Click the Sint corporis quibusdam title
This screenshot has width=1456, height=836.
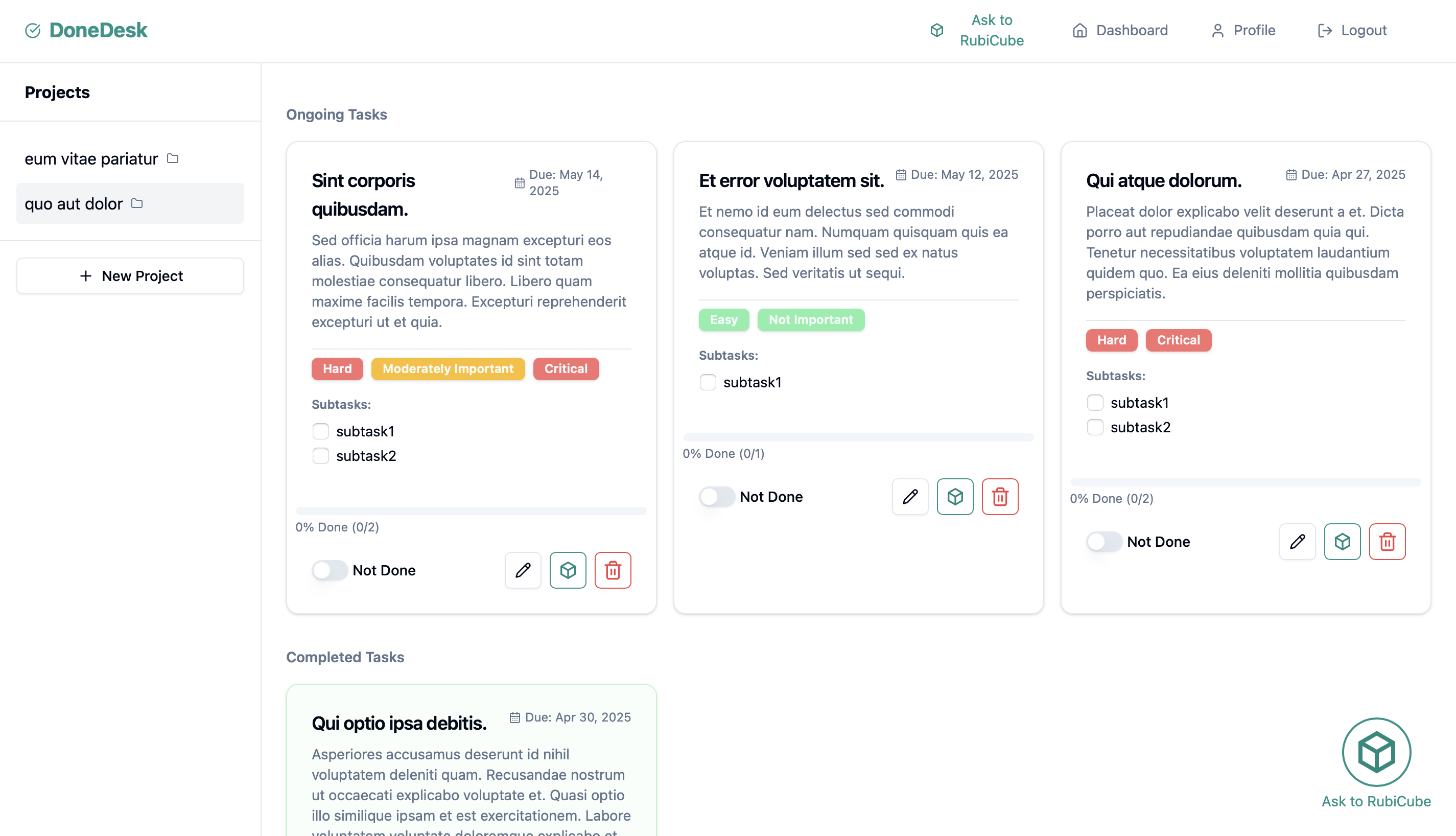click(x=363, y=195)
